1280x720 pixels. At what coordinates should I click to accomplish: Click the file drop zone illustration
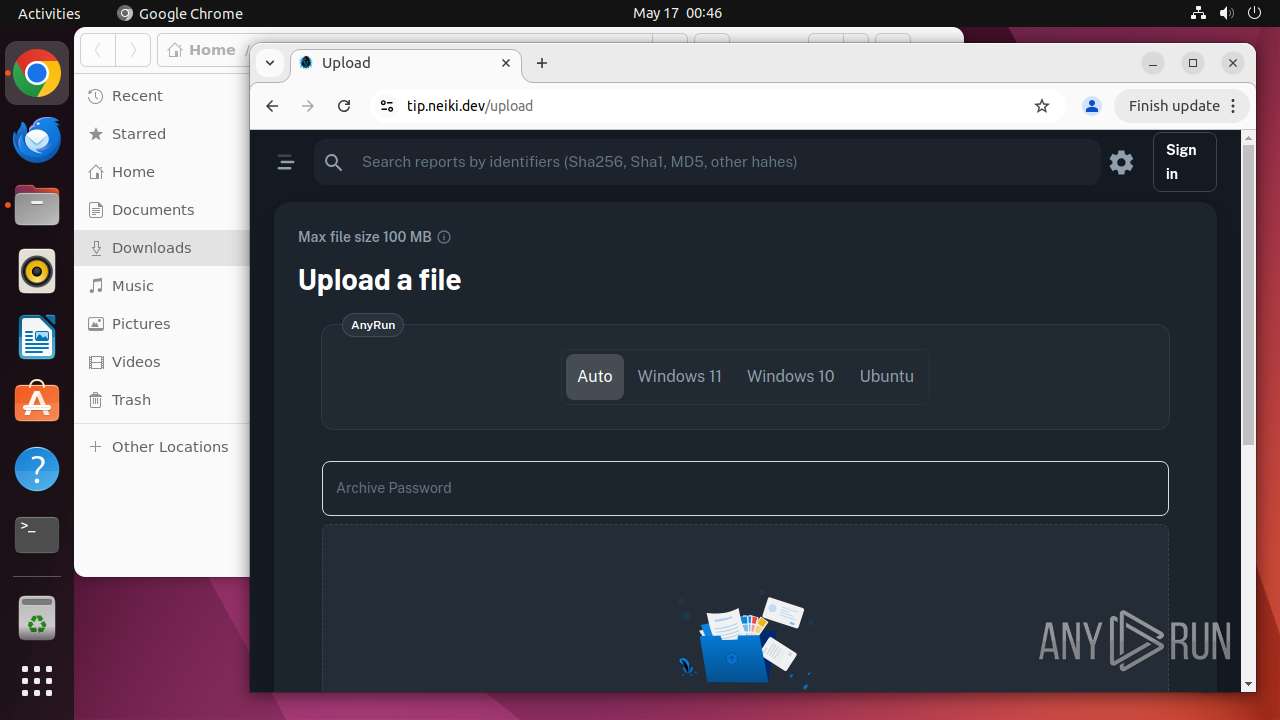point(745,640)
